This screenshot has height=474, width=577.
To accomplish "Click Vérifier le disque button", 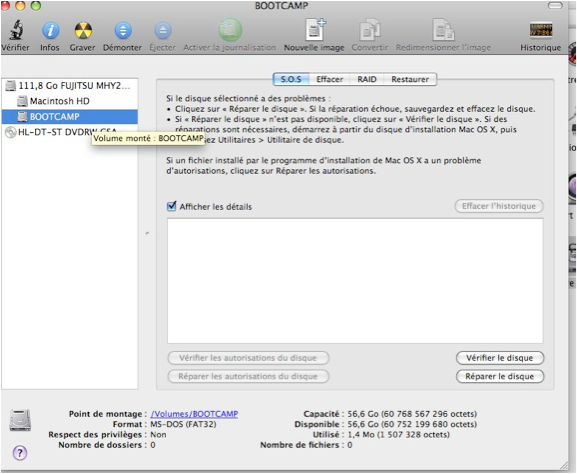I will (499, 358).
